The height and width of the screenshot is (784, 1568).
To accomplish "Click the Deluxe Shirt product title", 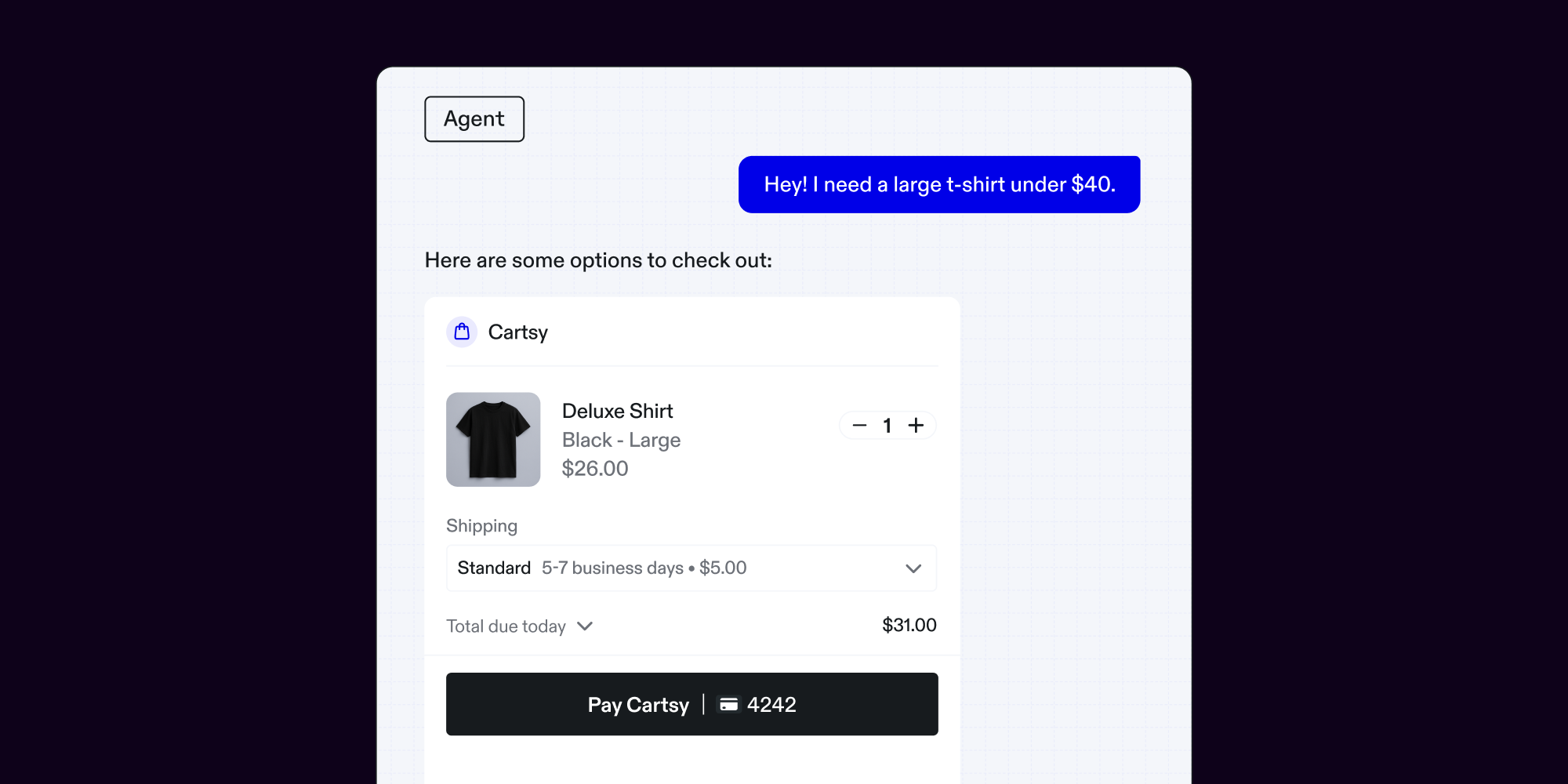I will (x=617, y=411).
